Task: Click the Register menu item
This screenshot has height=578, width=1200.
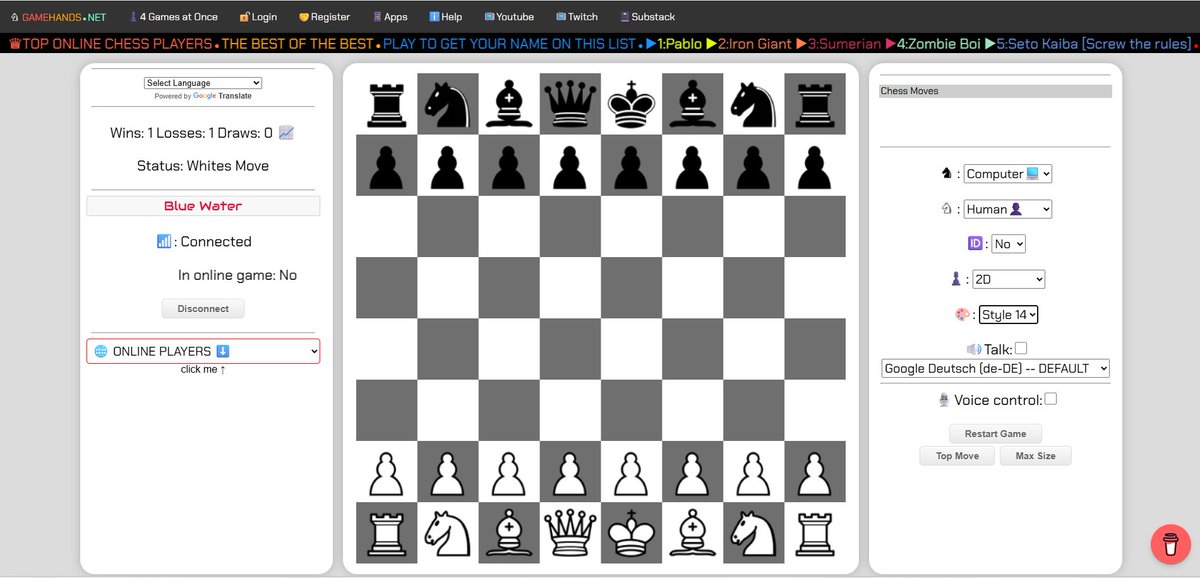Action: [327, 17]
